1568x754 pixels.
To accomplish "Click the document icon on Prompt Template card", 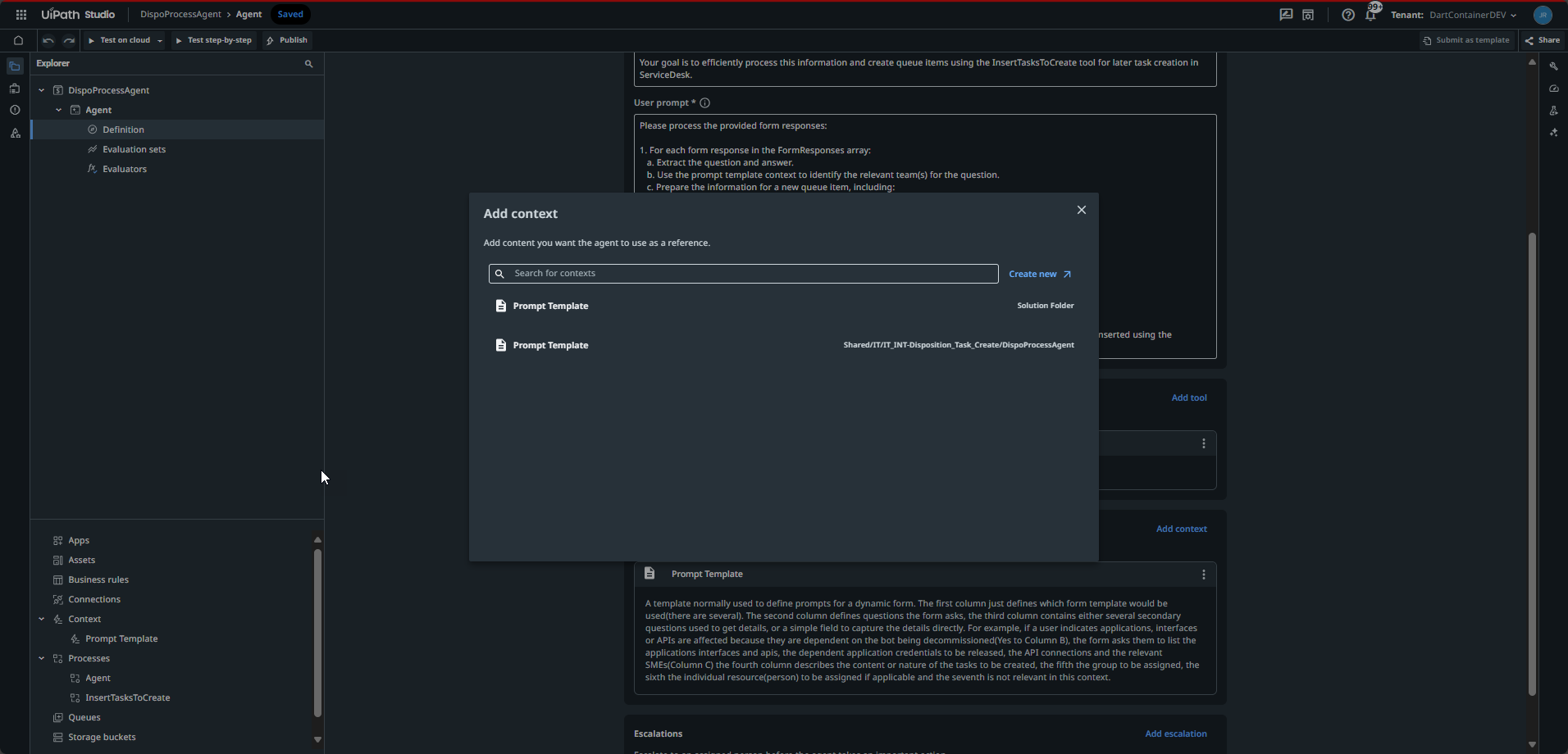I will [x=650, y=574].
